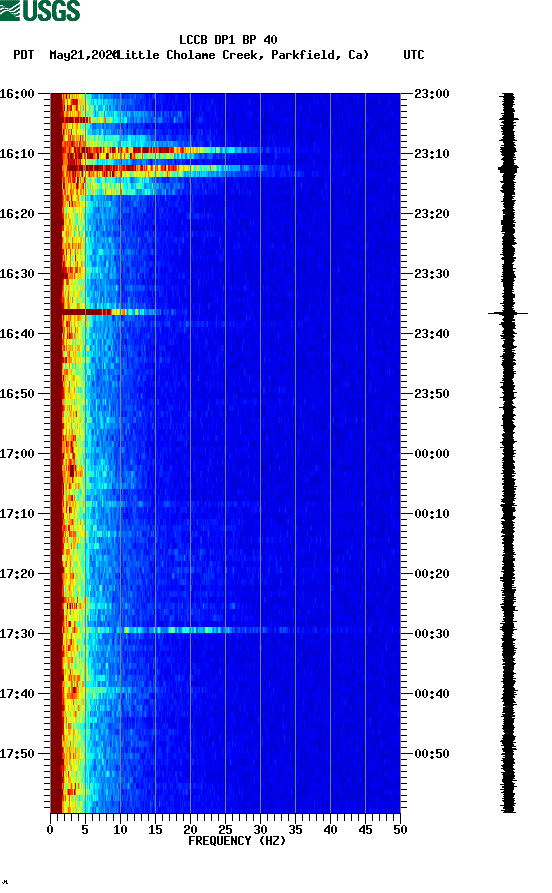
Task: Click the 15 Hz frequency tick label
Action: pyautogui.click(x=155, y=830)
